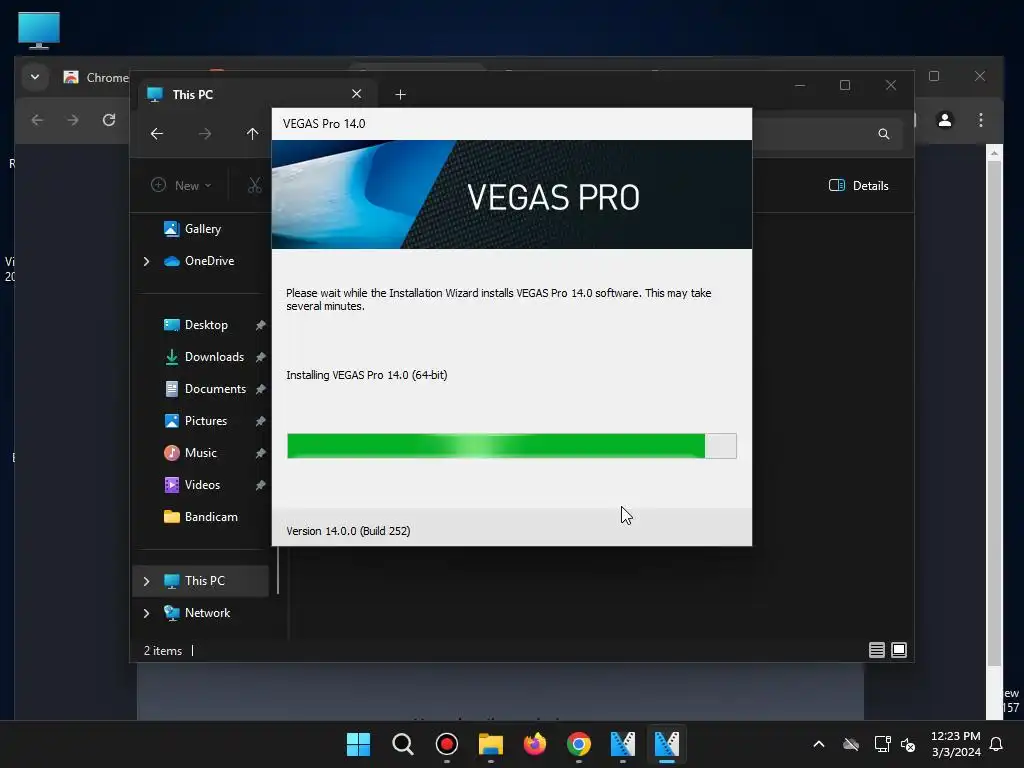The image size is (1024, 768).
Task: Click Chrome back navigation arrow
Action: (37, 120)
